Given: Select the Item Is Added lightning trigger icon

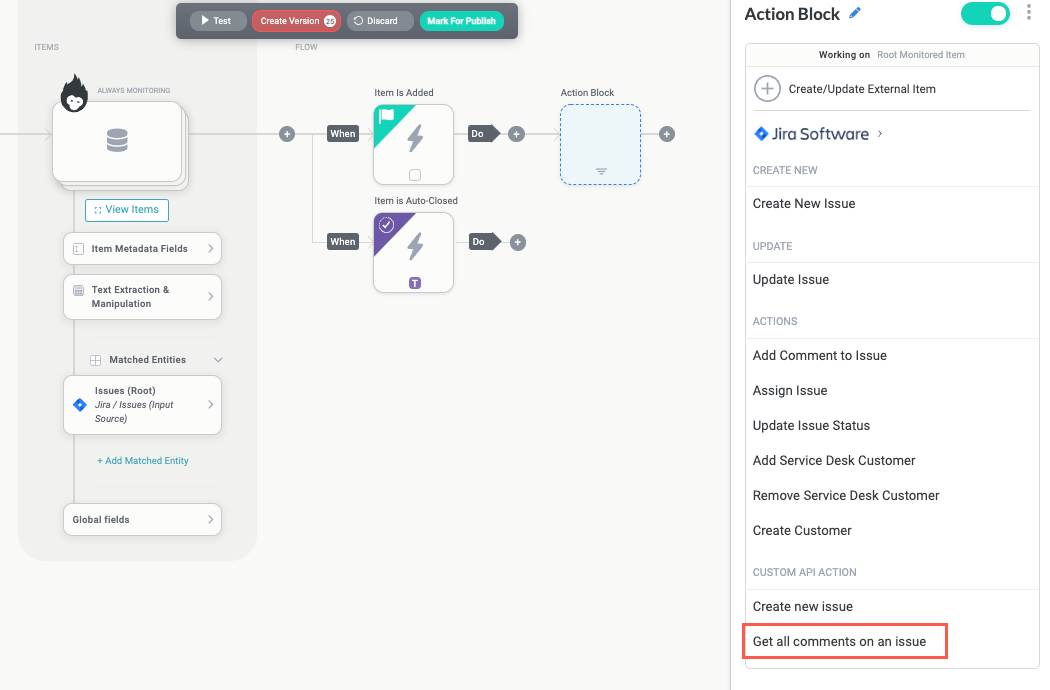Looking at the screenshot, I should click(413, 144).
